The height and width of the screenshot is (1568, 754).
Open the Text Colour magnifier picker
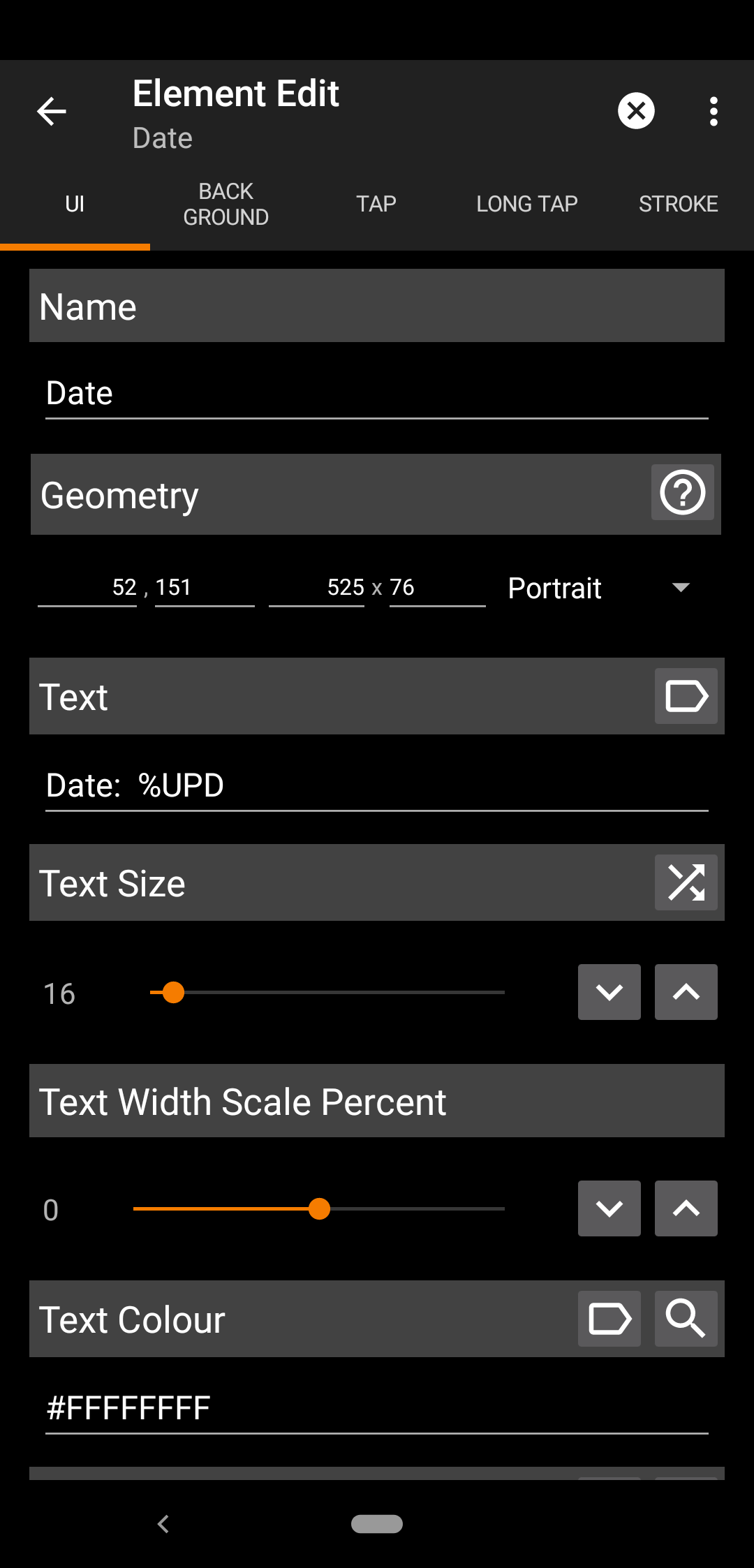click(x=686, y=1319)
